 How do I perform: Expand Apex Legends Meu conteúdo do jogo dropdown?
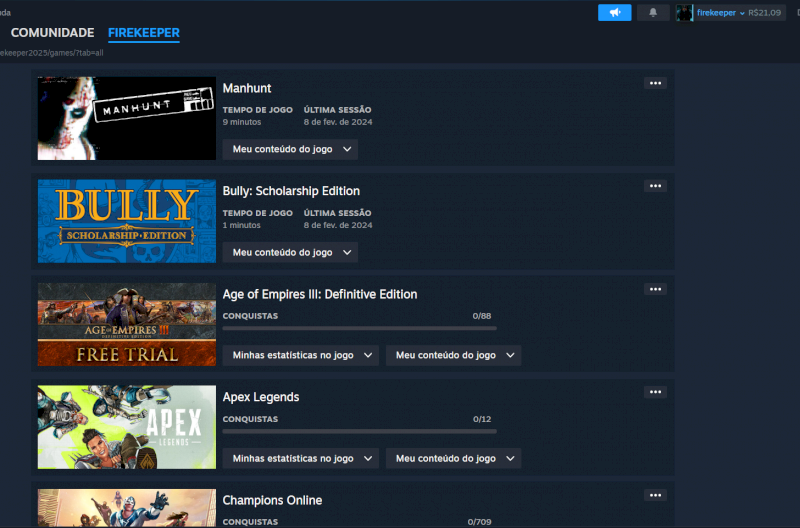[453, 459]
